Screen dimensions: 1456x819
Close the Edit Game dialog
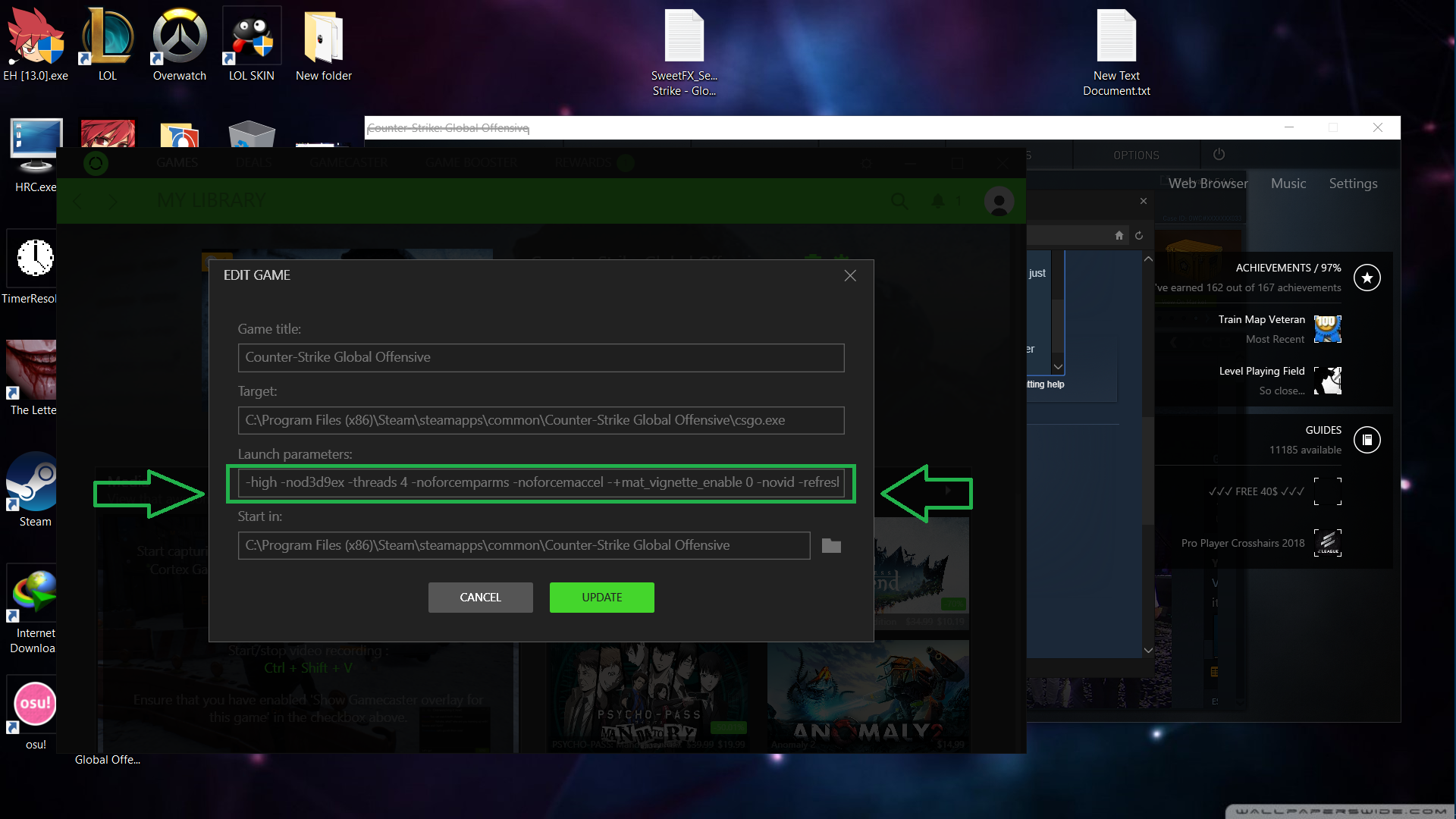point(850,275)
